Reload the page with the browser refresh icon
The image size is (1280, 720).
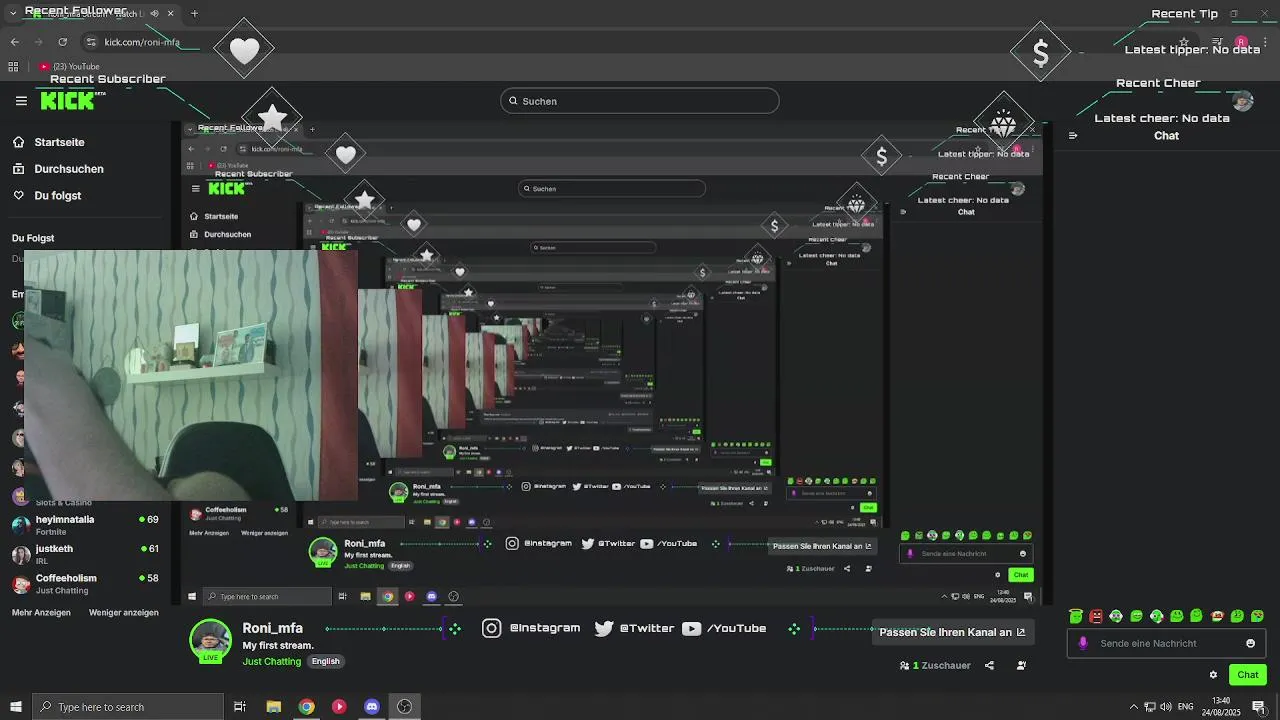[x=62, y=42]
